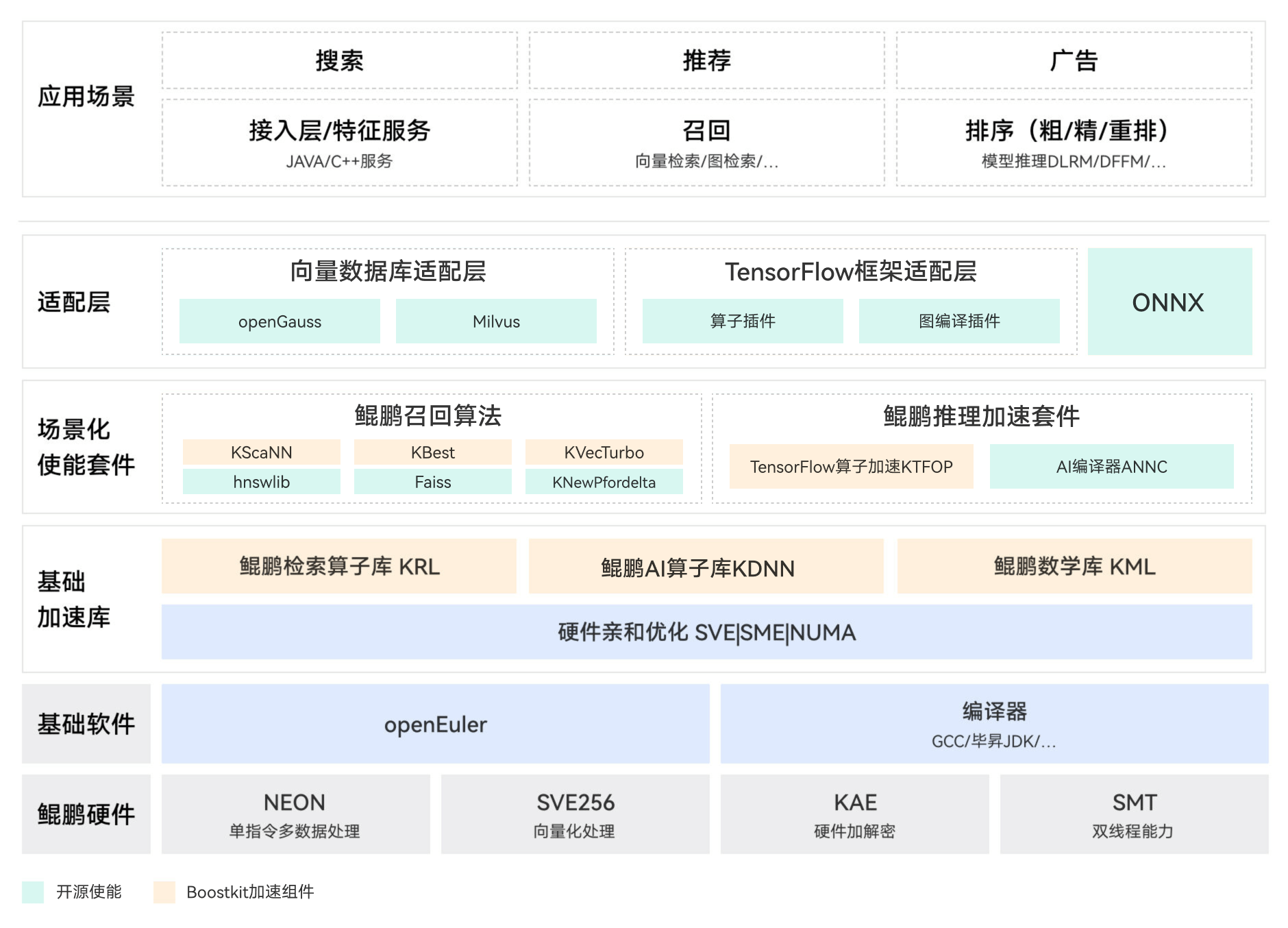Screen dimensions: 1288x928
Task: Click the KNewPfordelta box
Action: [x=604, y=482]
